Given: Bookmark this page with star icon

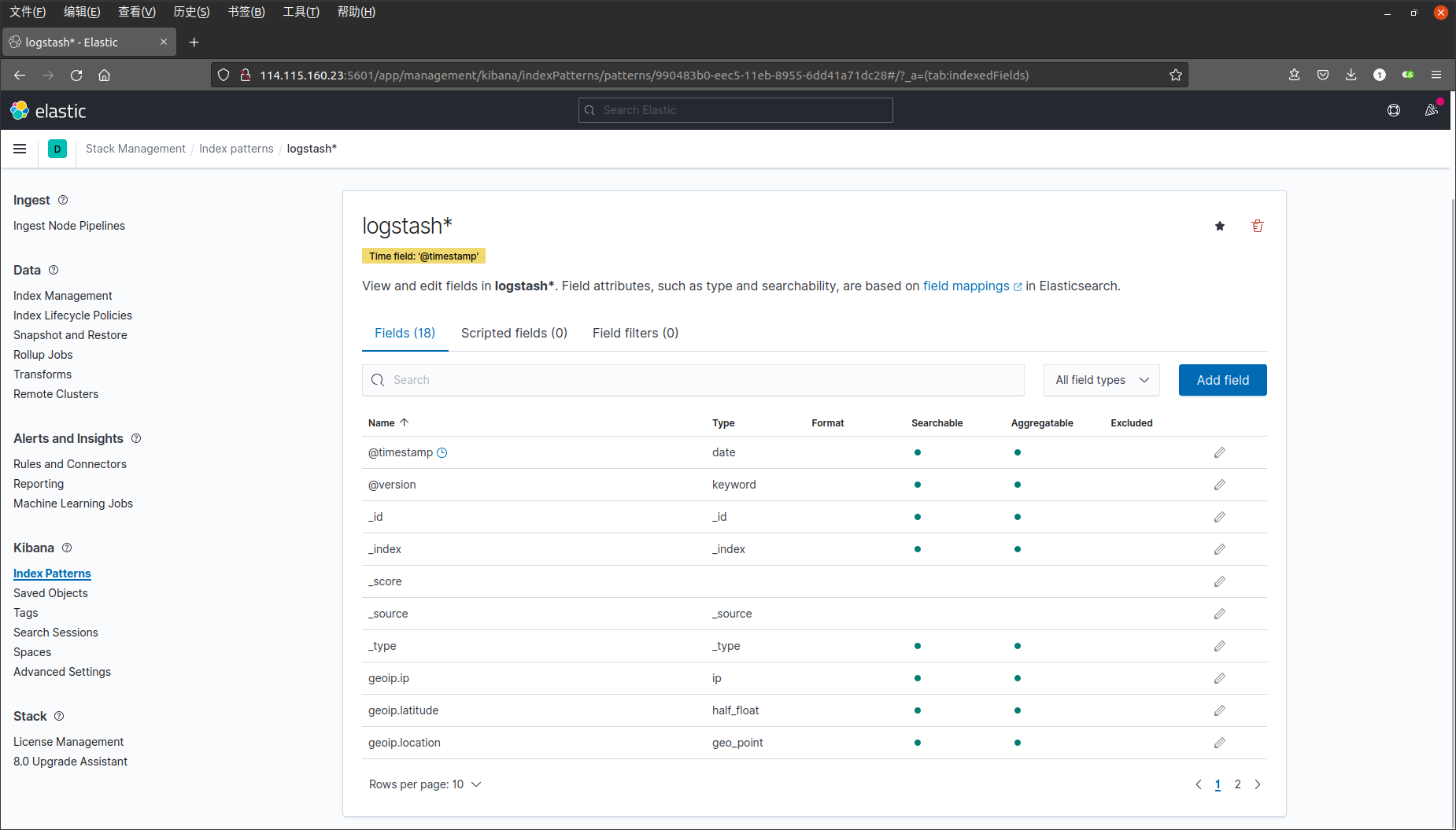Looking at the screenshot, I should (1176, 76).
